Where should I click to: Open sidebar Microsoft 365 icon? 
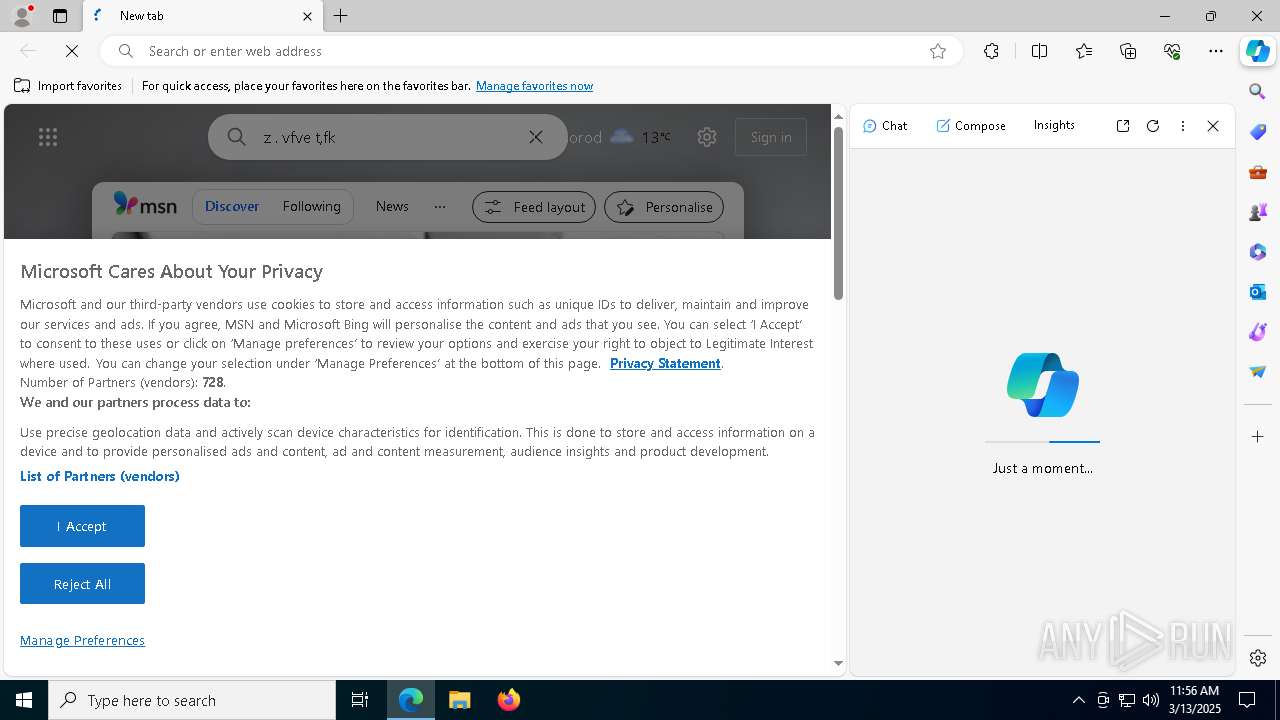pos(1258,251)
